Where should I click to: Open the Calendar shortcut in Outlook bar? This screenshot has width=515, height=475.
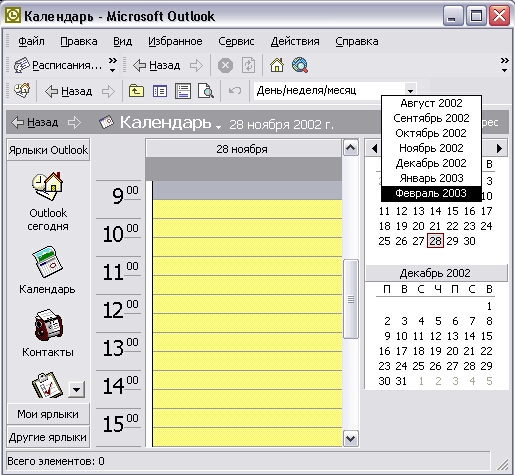tap(48, 262)
